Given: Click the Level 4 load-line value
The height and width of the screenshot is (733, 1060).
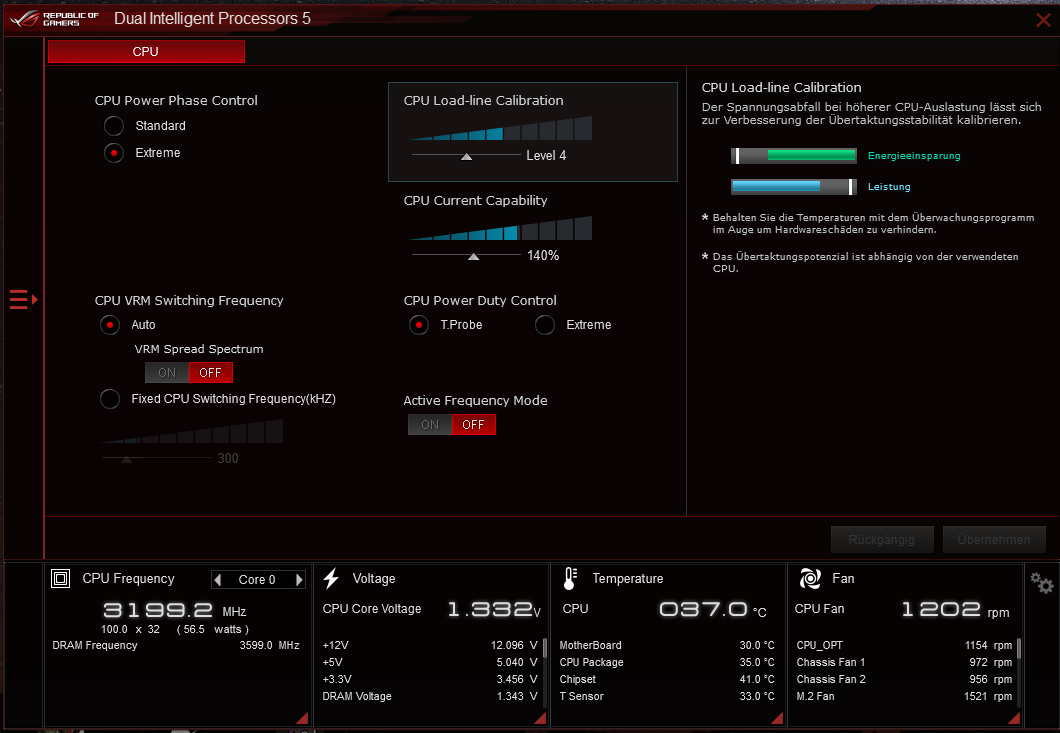Looking at the screenshot, I should coord(546,156).
